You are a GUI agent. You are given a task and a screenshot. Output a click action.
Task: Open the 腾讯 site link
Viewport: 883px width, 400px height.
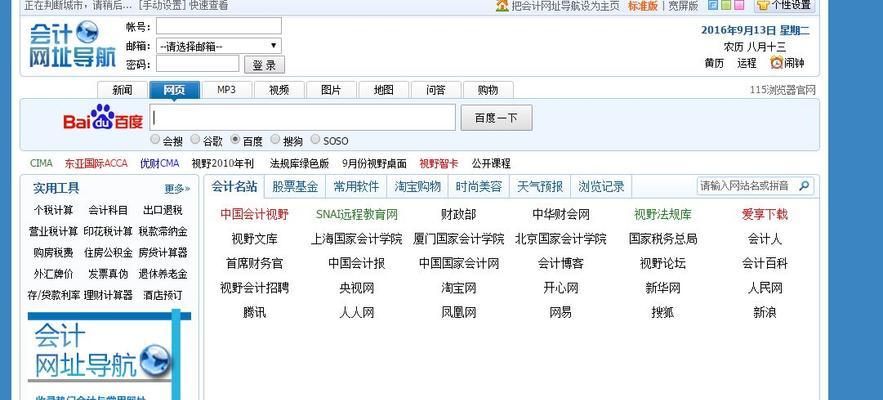[x=255, y=312]
